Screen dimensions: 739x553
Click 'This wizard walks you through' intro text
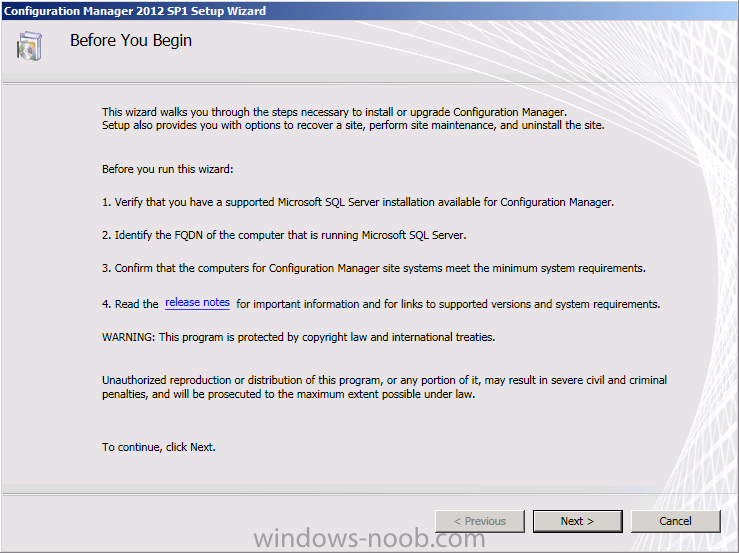coord(353,119)
